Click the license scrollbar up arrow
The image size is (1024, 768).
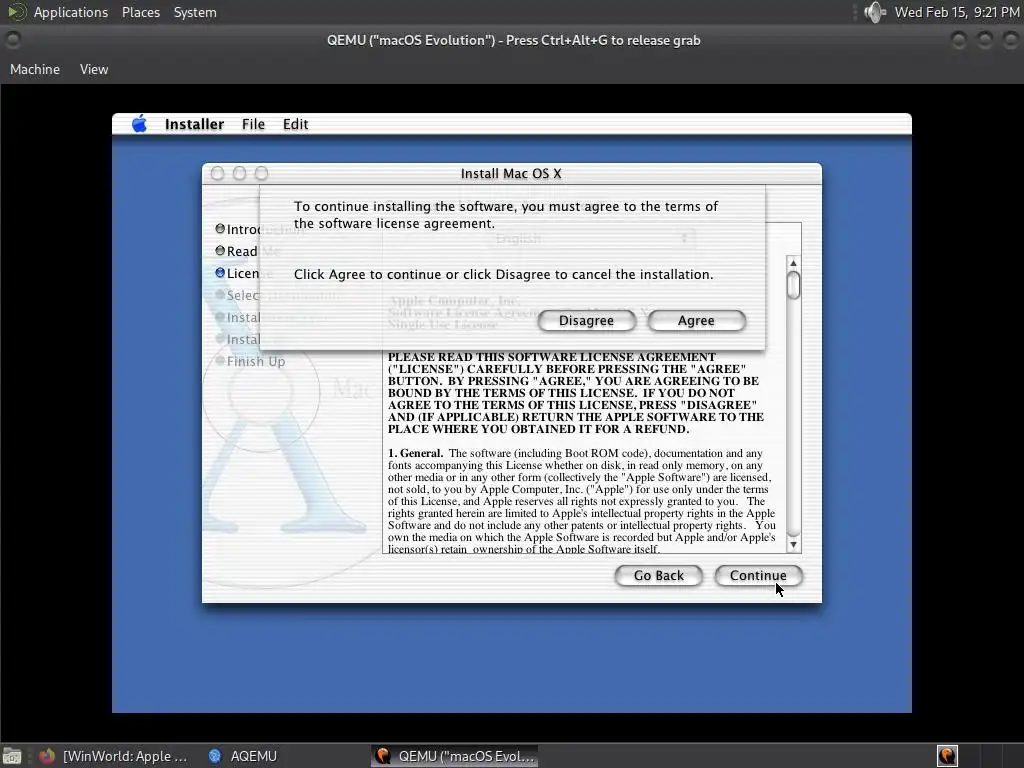tap(793, 263)
